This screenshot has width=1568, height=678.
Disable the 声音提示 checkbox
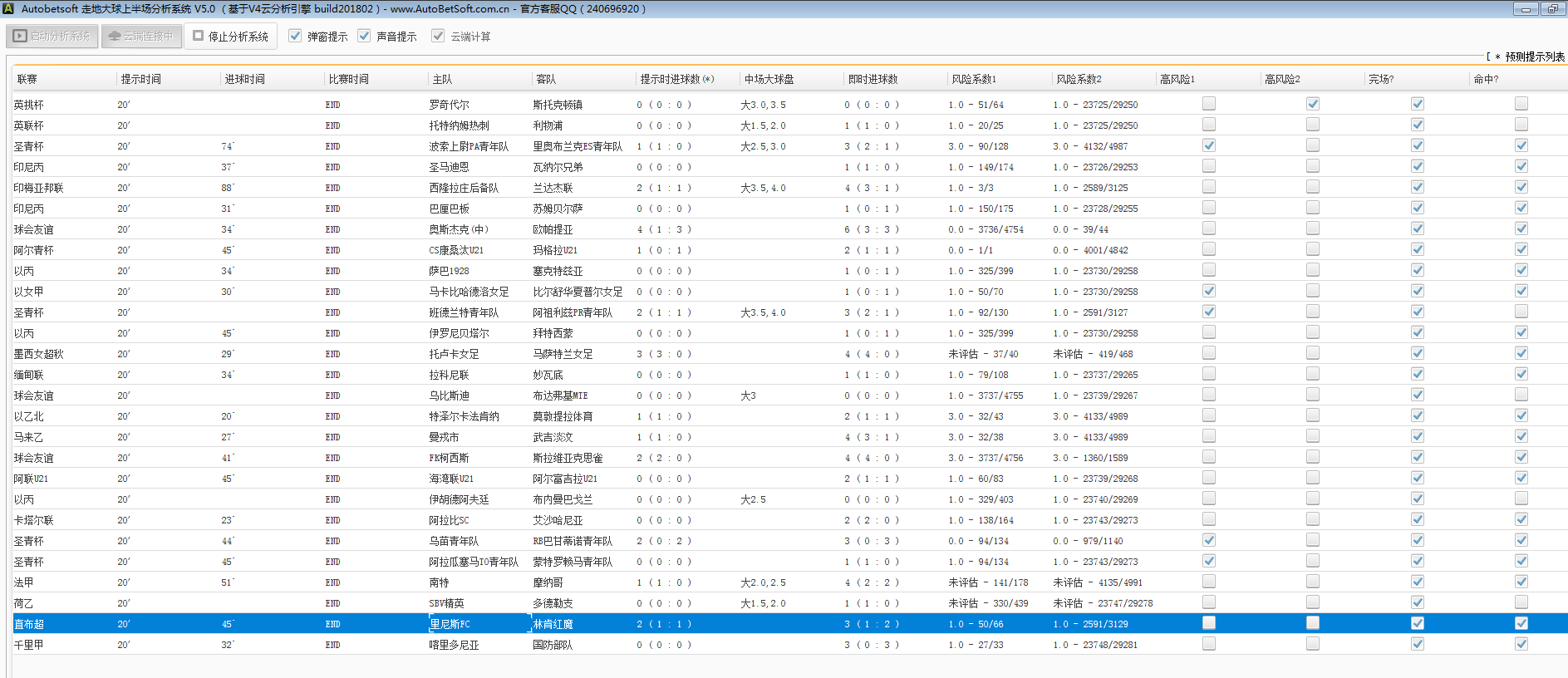click(364, 36)
